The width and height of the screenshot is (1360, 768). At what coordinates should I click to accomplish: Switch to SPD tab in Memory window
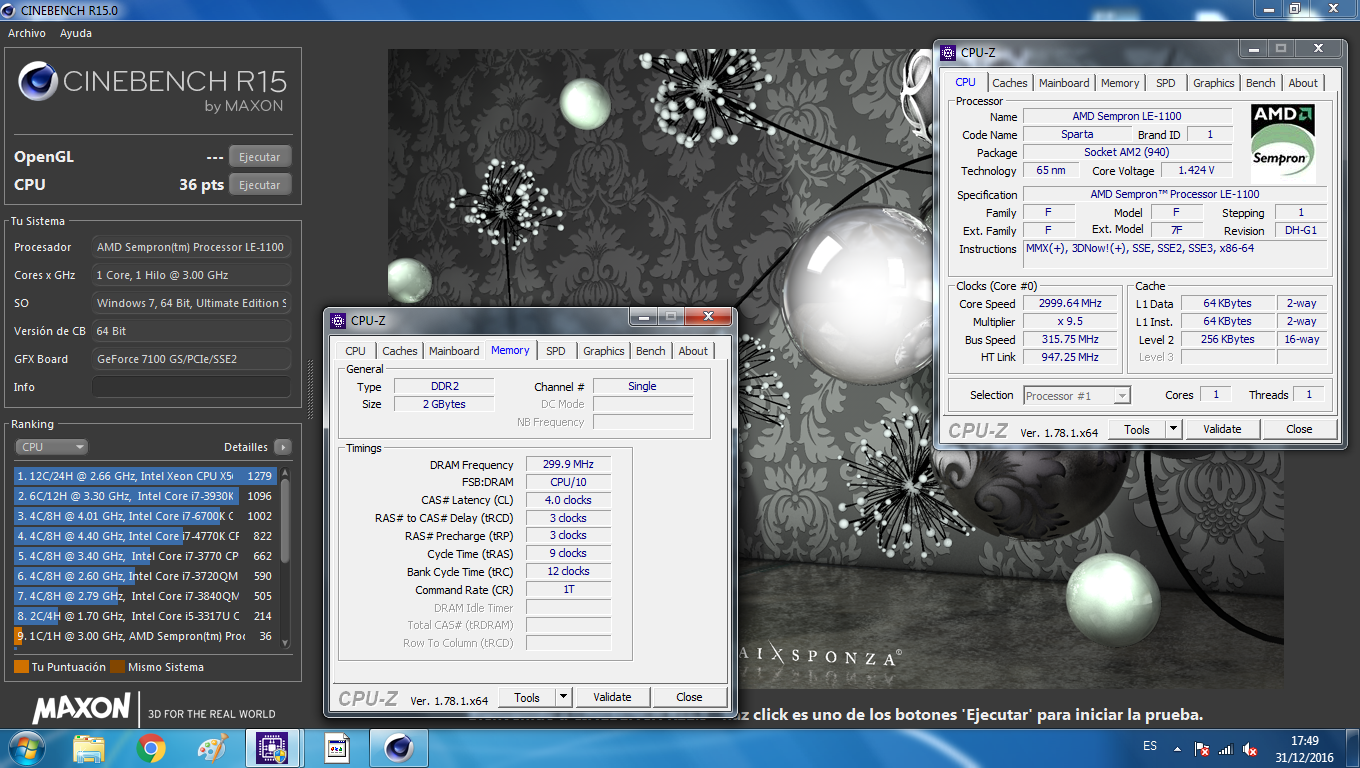556,351
